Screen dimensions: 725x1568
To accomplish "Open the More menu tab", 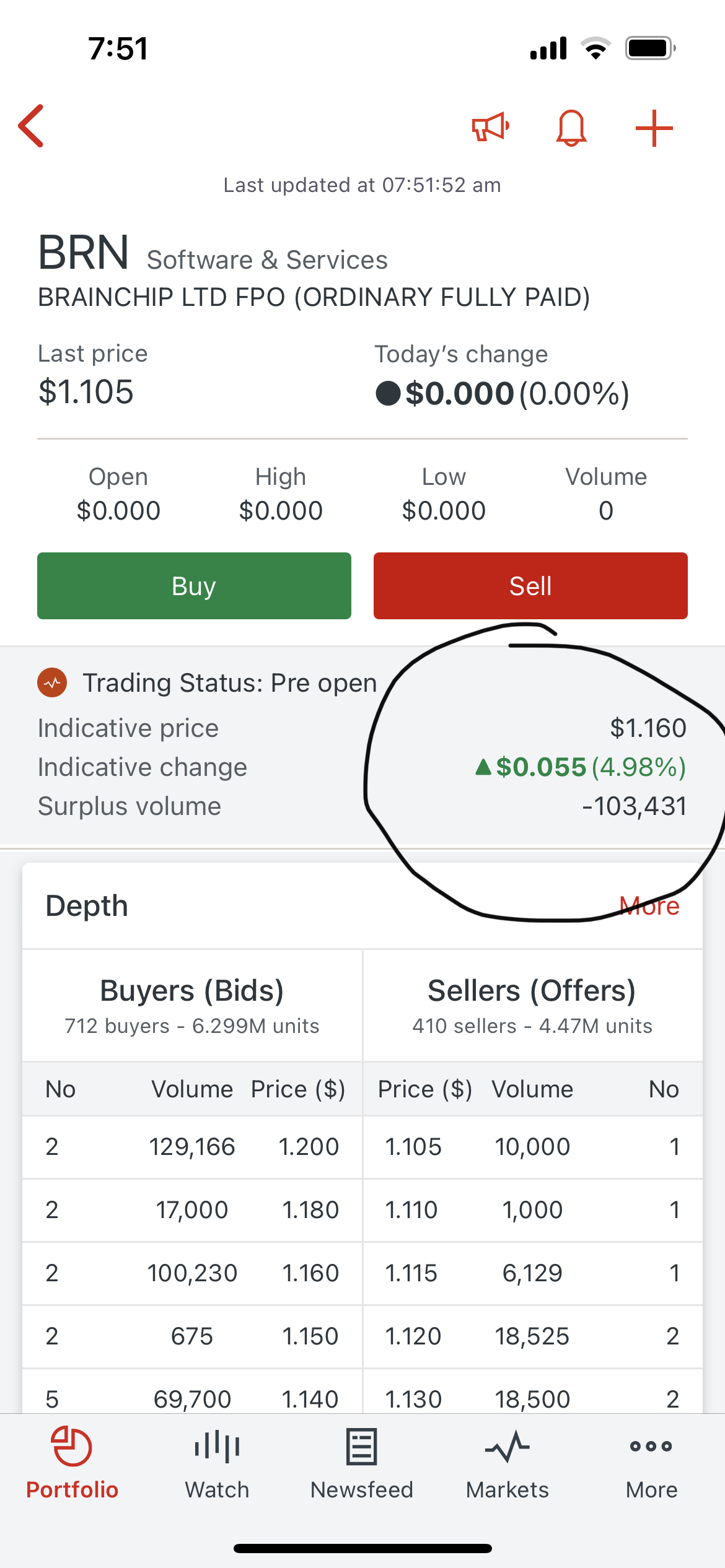I will [651, 1463].
